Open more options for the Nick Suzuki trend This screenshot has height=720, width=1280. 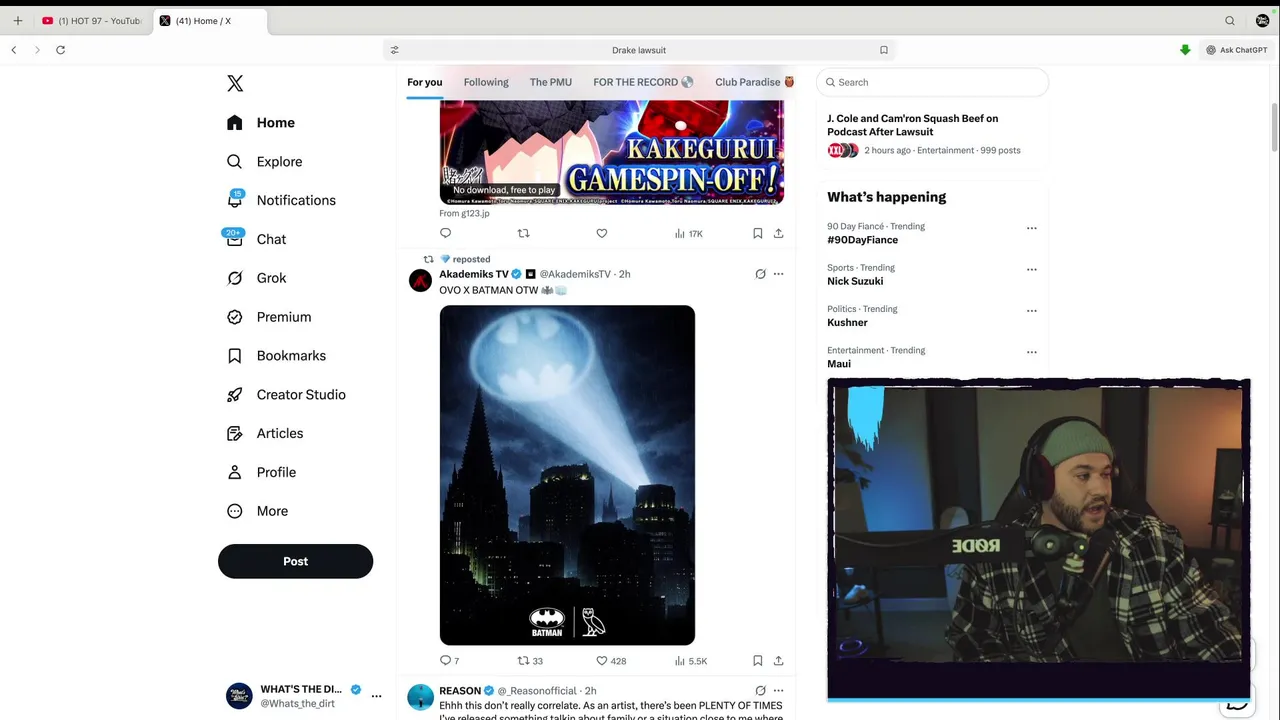[1031, 269]
